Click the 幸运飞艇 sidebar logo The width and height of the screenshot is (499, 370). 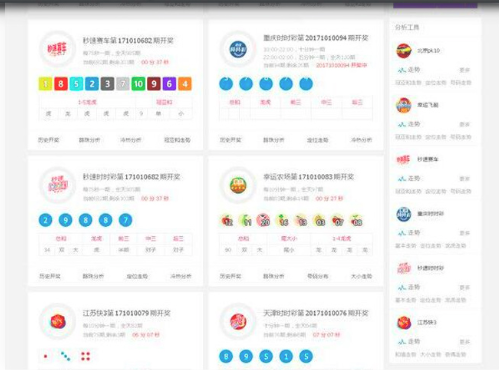[404, 105]
